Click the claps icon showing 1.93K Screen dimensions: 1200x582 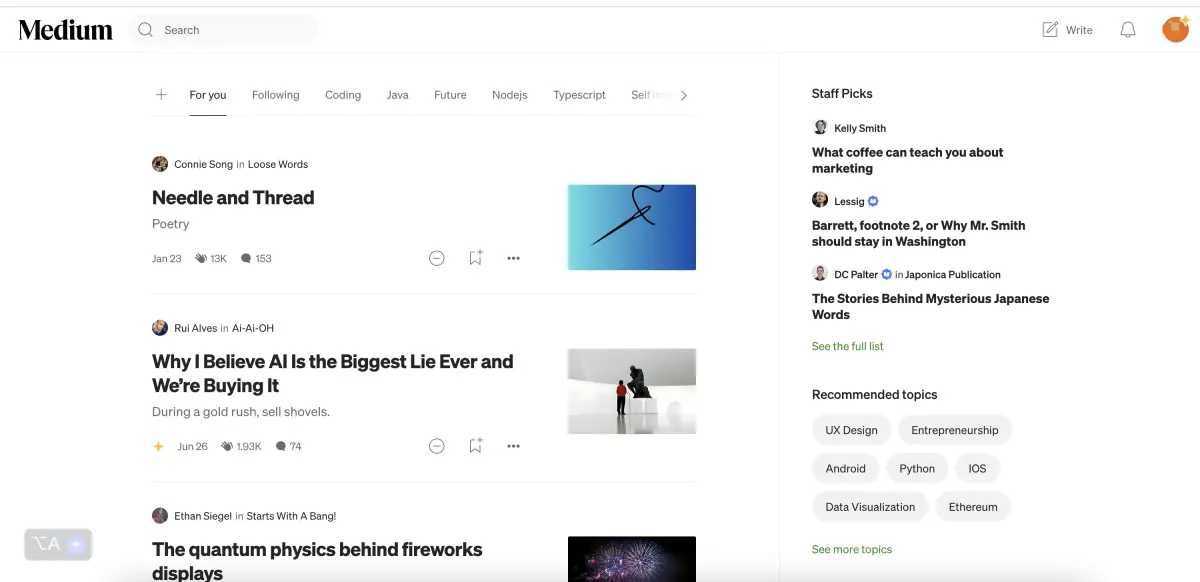pos(227,446)
